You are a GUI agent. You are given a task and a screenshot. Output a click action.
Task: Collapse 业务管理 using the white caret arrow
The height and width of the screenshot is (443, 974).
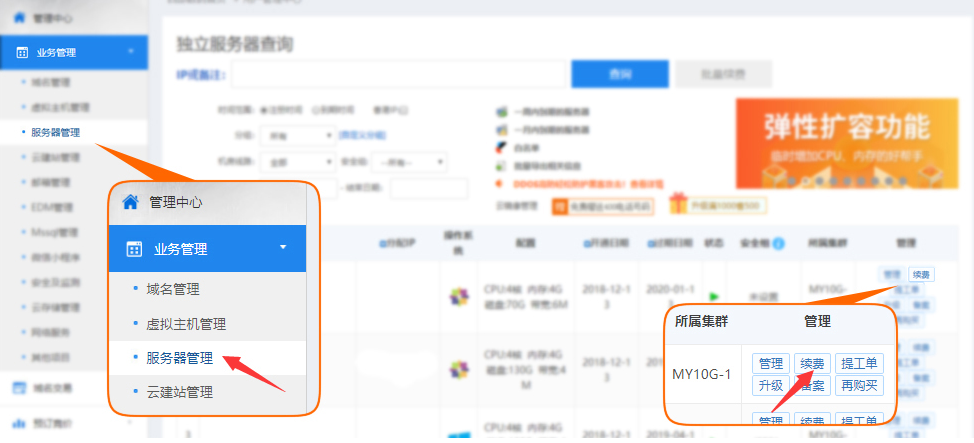coord(283,247)
